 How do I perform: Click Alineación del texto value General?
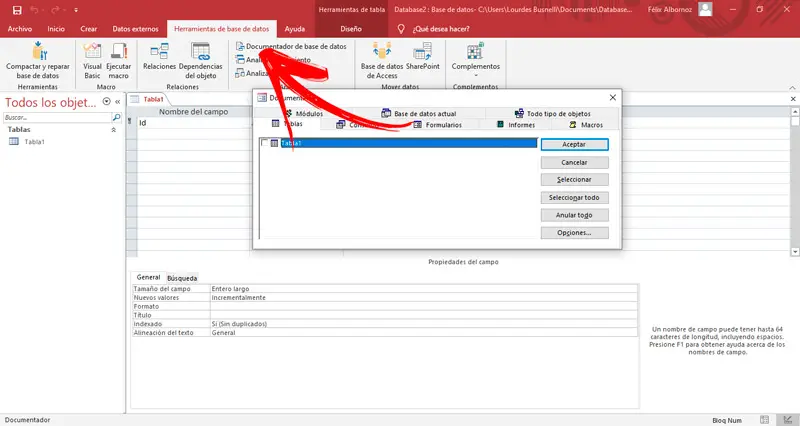tap(423, 333)
